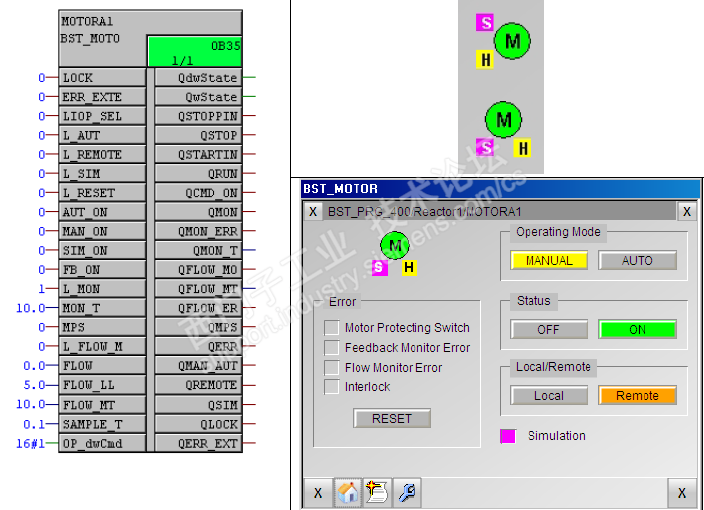Select the L_SIM input pin
Screen dimensions: 704x510
(x=102, y=173)
